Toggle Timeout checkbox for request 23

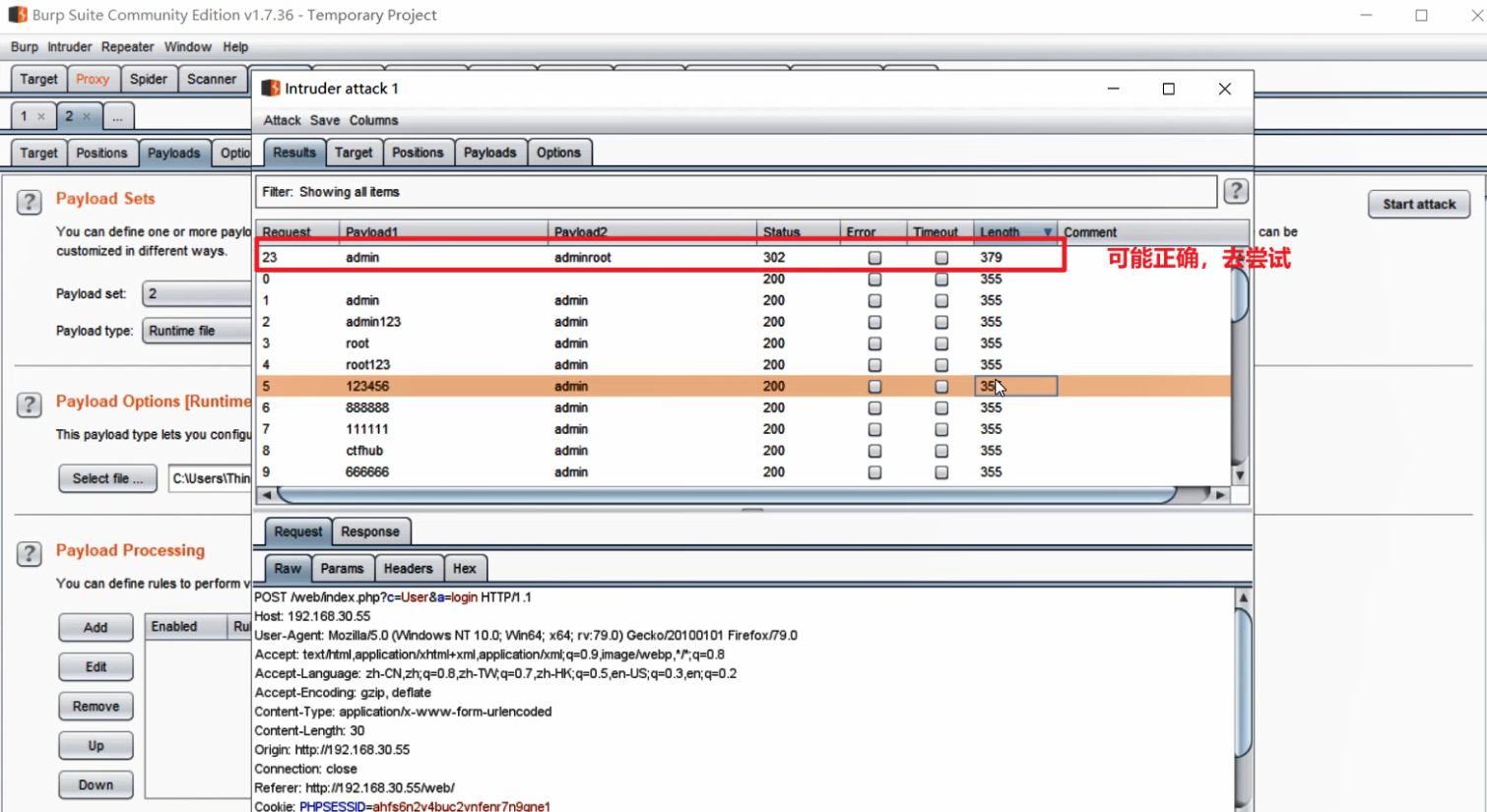(941, 258)
